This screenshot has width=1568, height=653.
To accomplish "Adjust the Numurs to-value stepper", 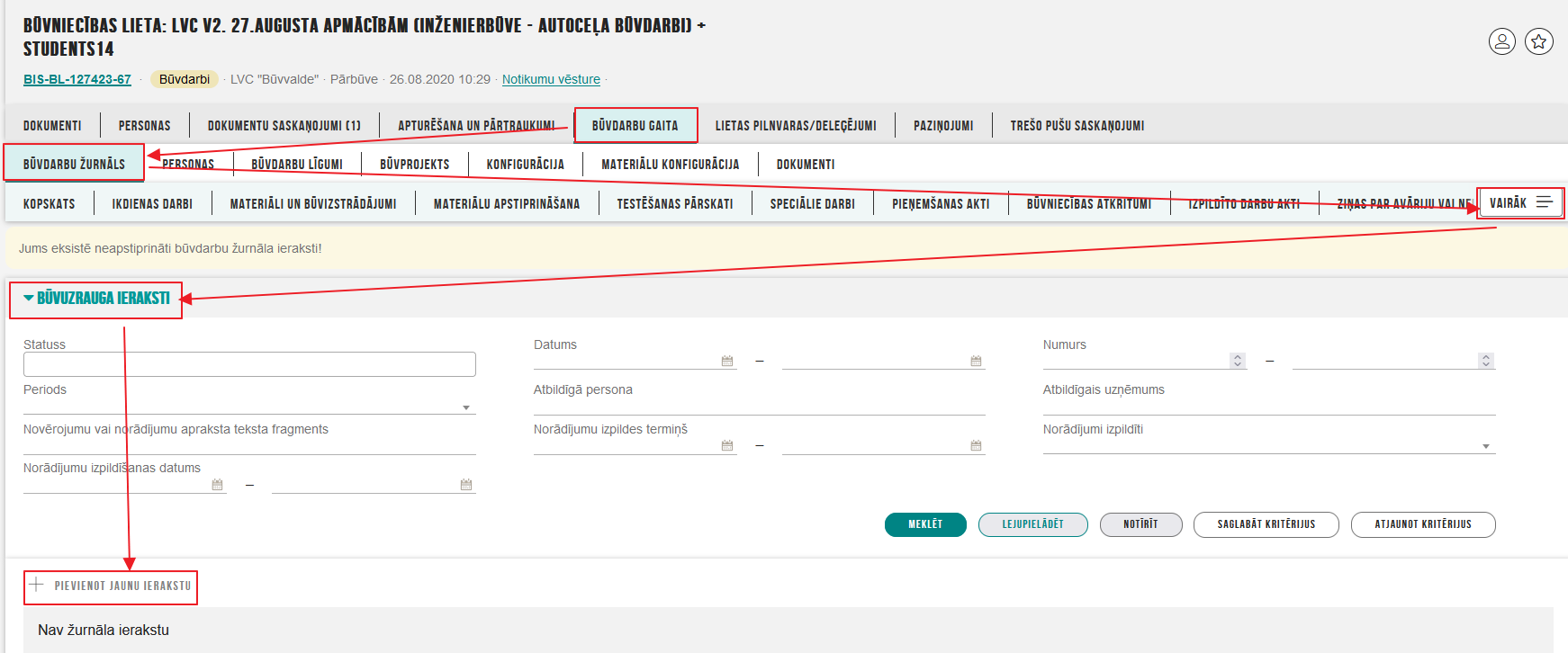I will point(1486,361).
